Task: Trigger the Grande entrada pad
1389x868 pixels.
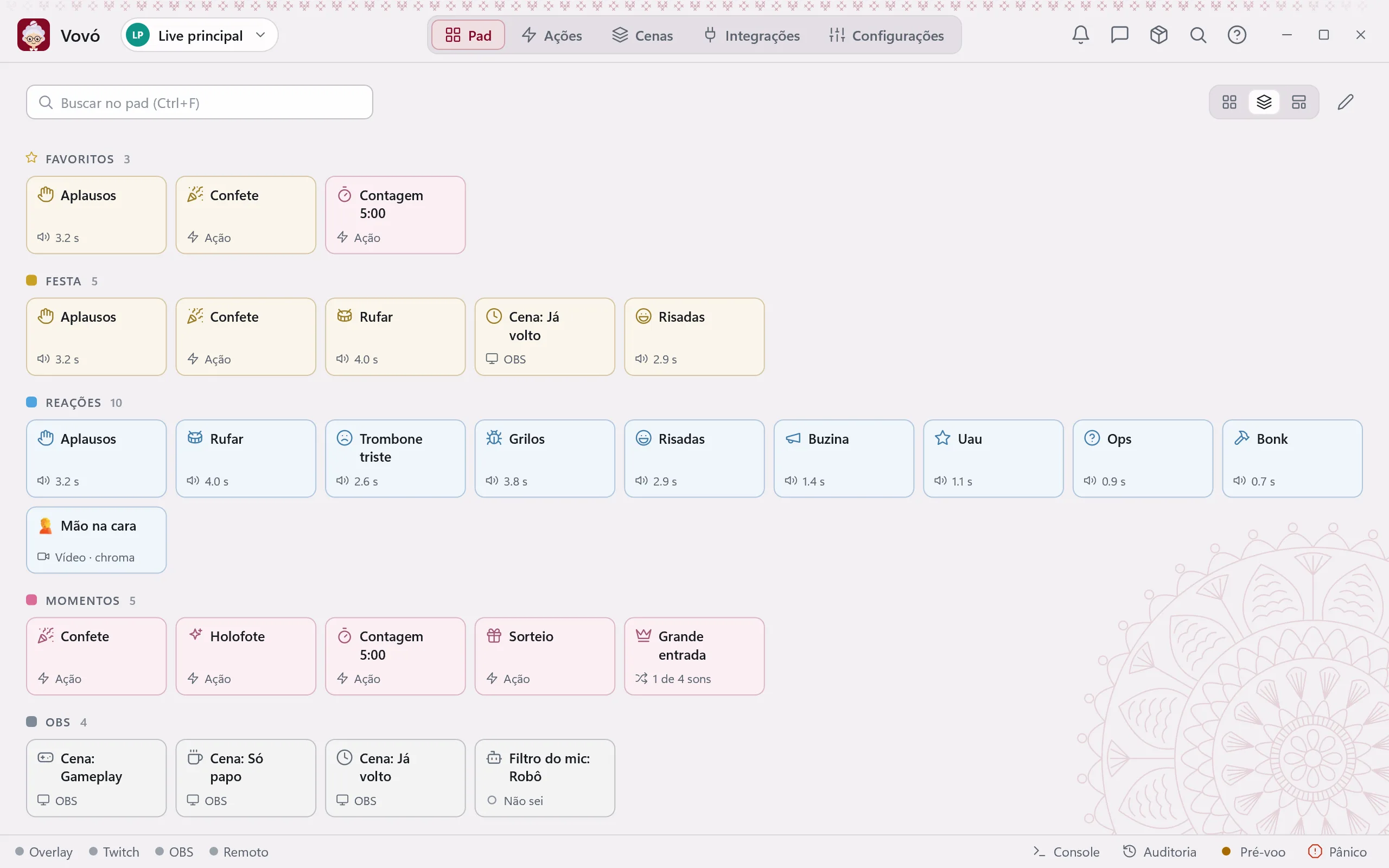Action: coord(694,656)
